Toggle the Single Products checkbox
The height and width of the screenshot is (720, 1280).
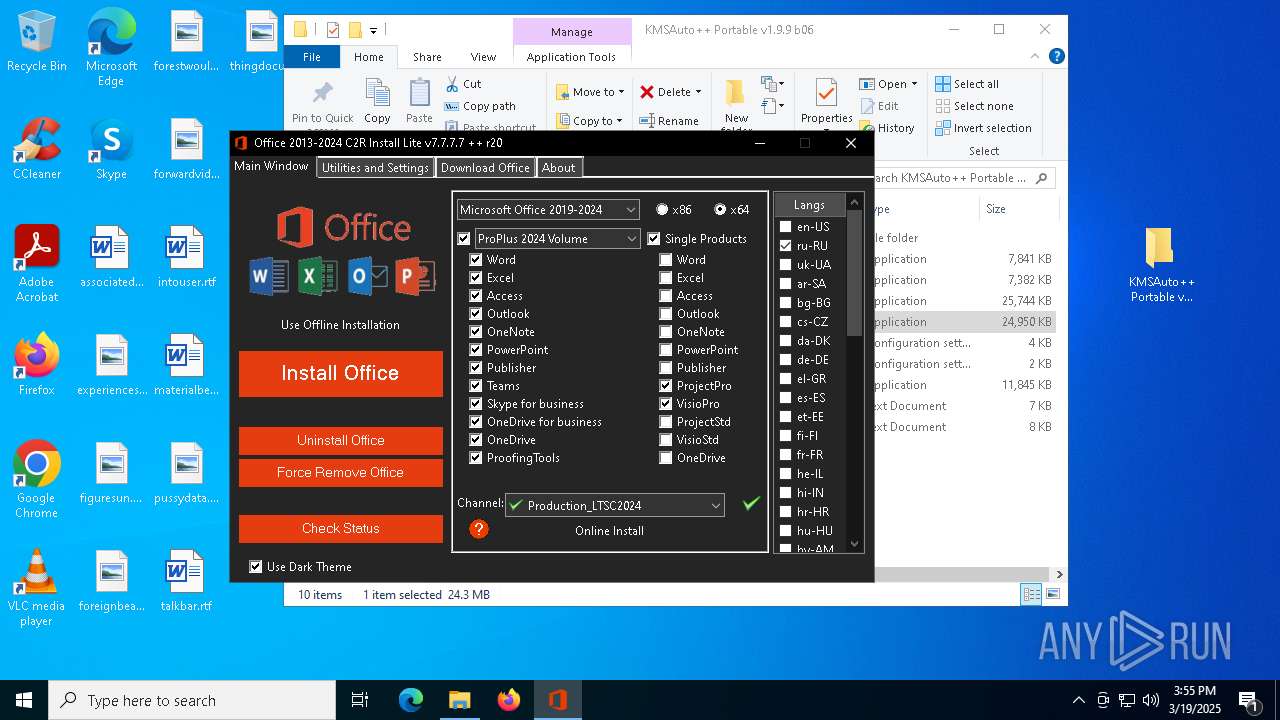click(x=654, y=239)
